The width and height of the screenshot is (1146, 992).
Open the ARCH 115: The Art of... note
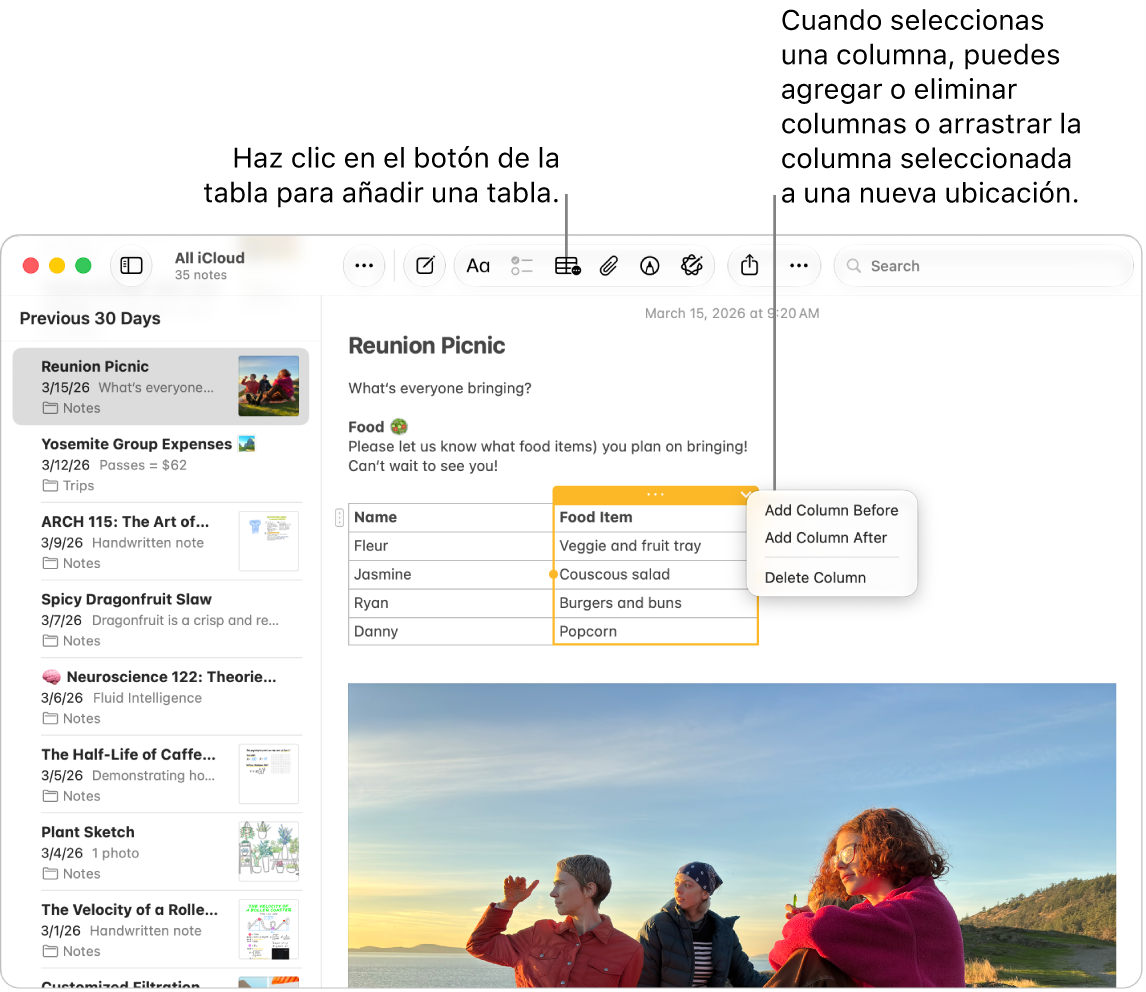(161, 542)
